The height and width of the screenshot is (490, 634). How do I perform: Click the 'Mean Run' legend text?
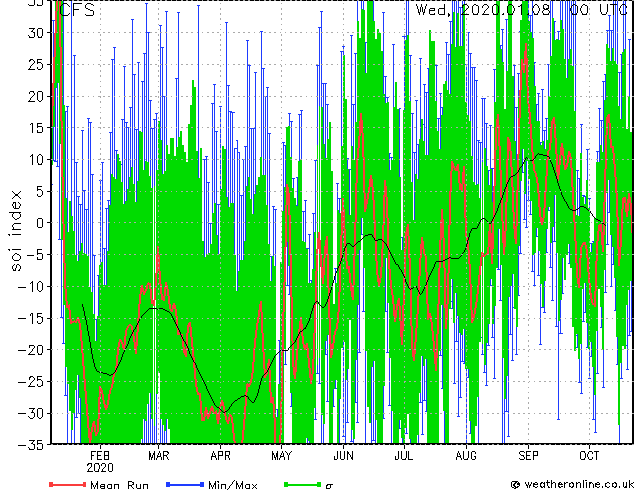[x=119, y=485]
